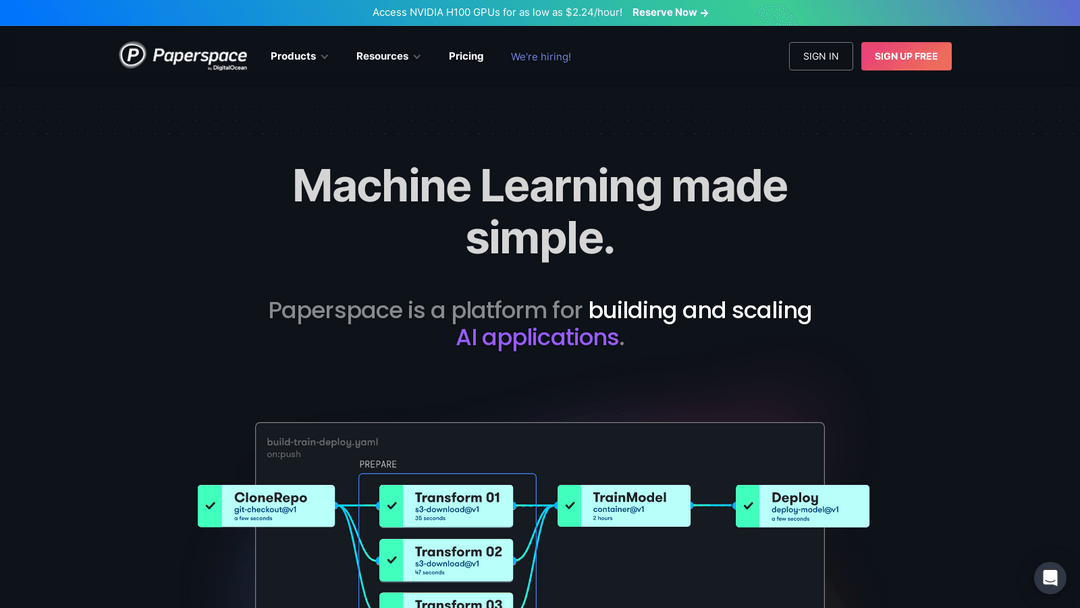The image size is (1080, 608).
Task: Select the TrainModel pipeline node
Action: click(623, 506)
